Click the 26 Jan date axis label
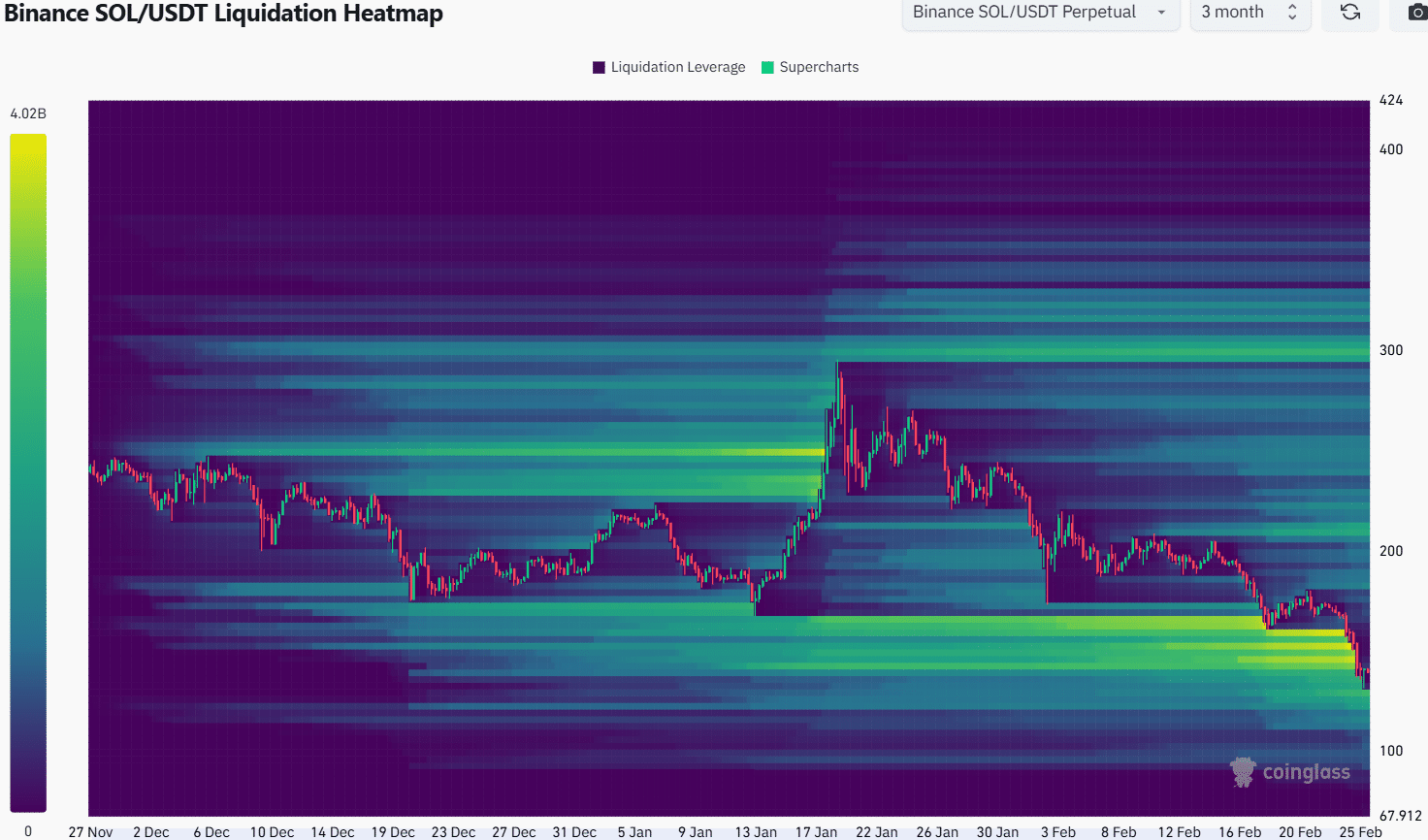This screenshot has height=840, width=1428. tap(937, 832)
